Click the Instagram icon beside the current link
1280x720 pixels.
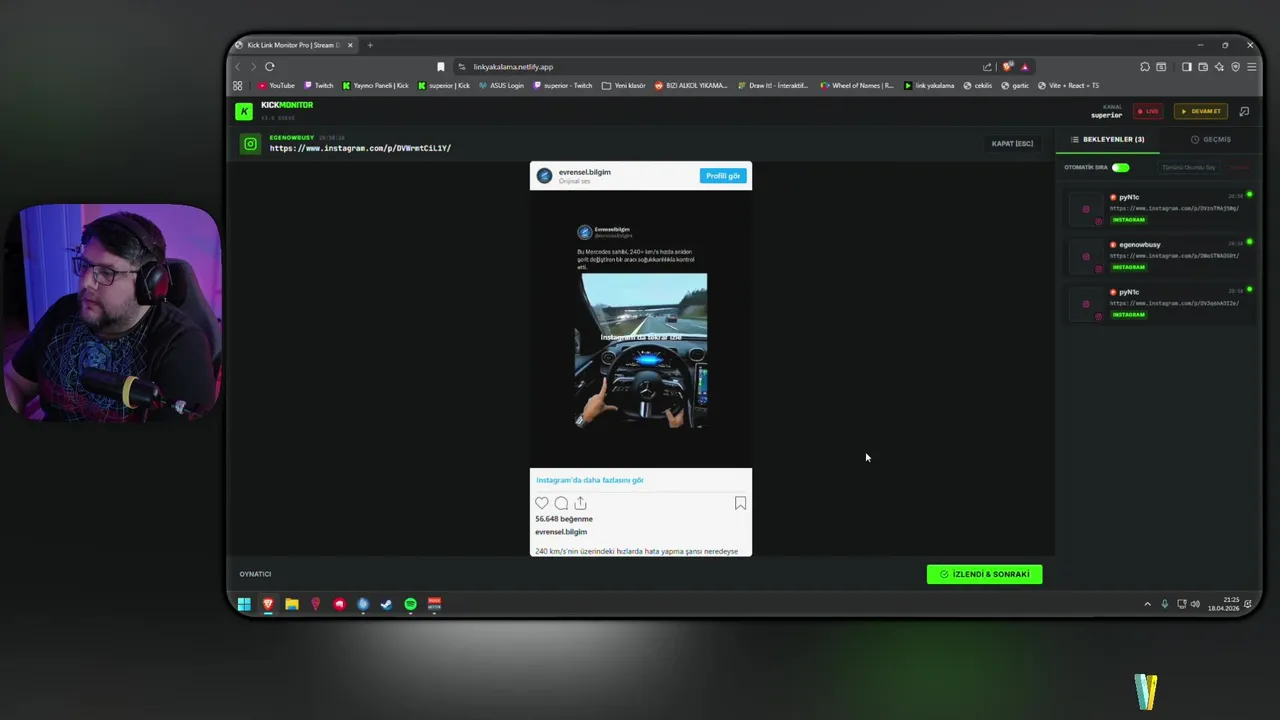[x=250, y=144]
